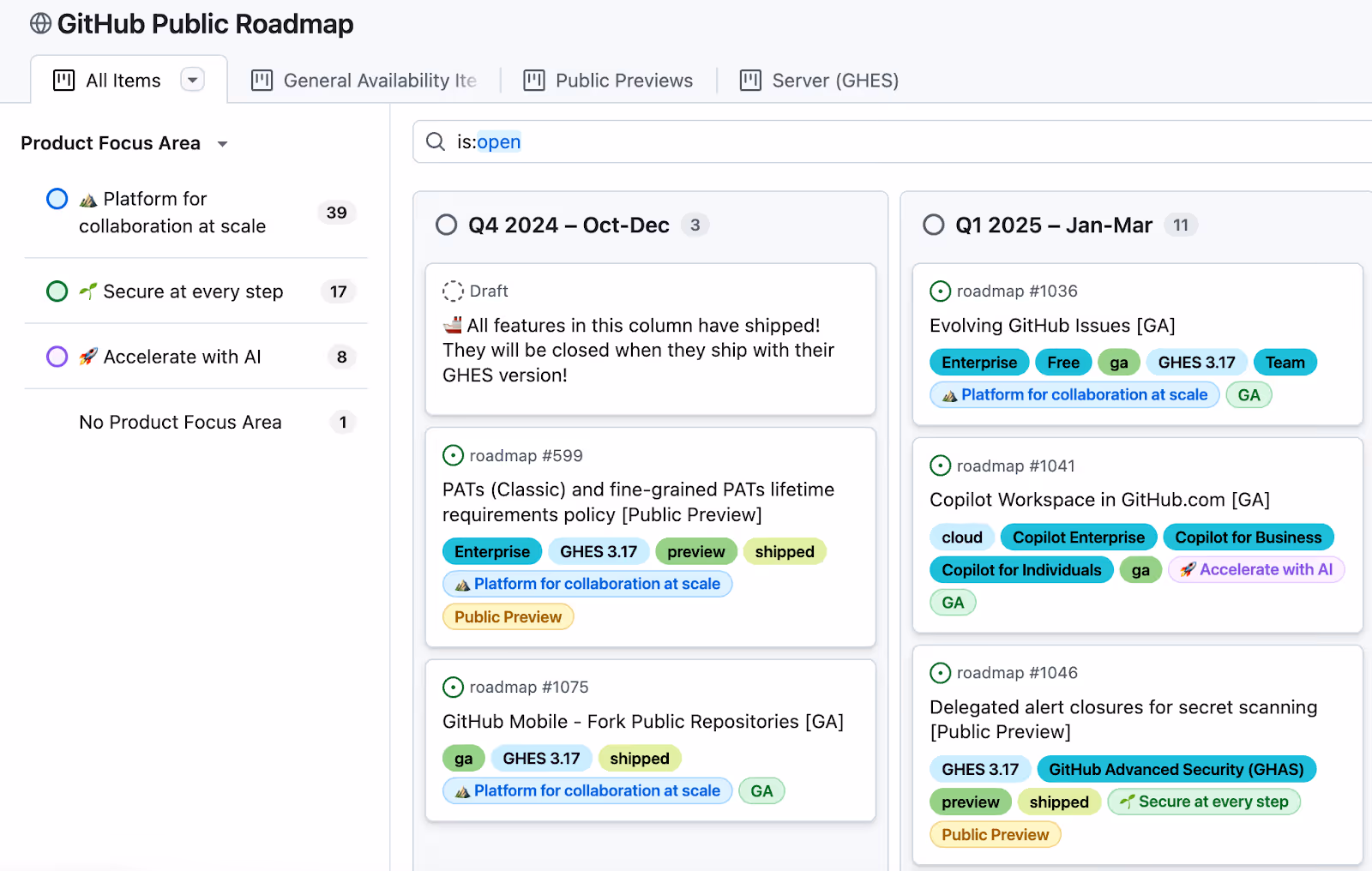Click open issue icon for roadmap #1036

pos(940,291)
